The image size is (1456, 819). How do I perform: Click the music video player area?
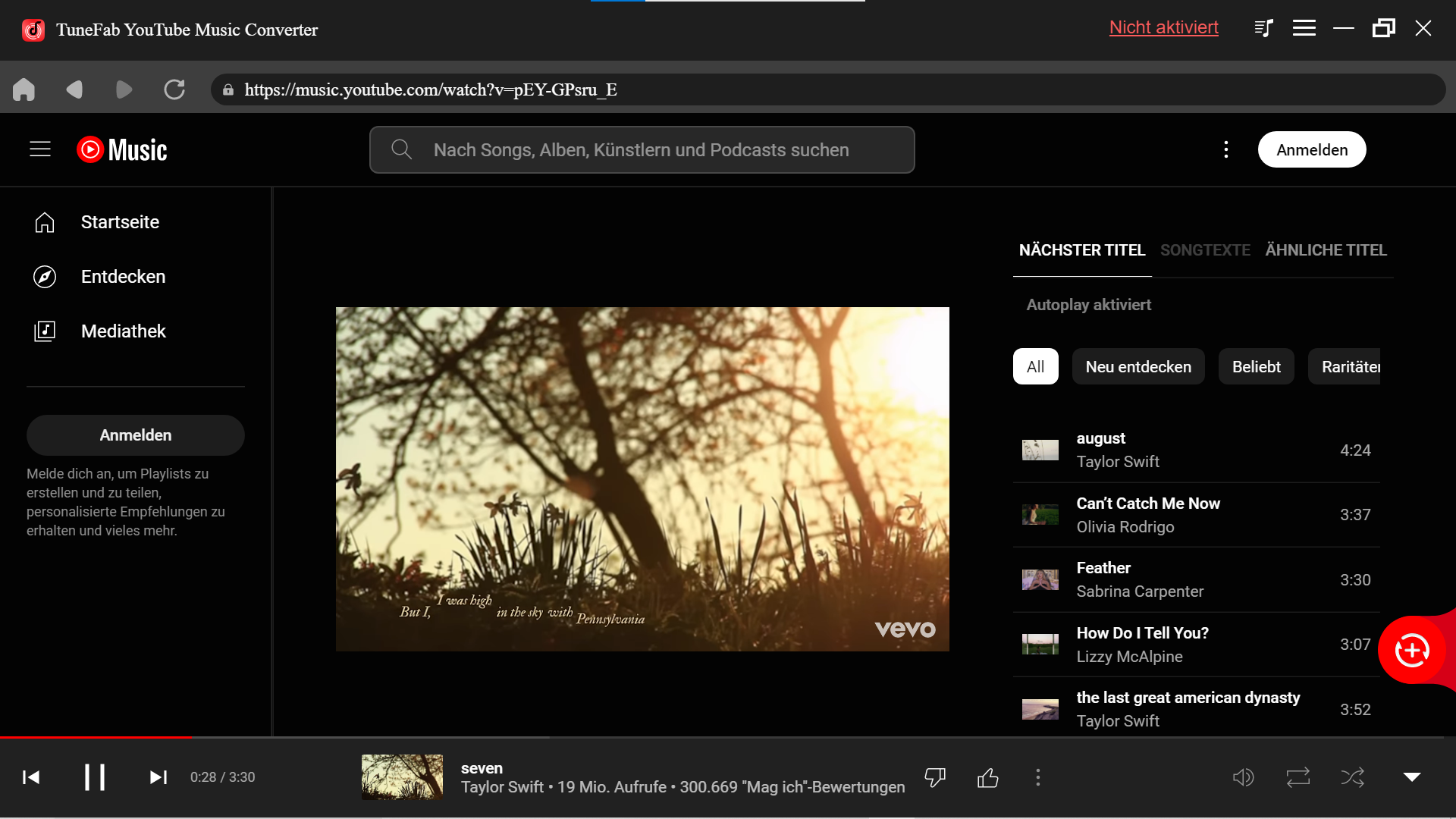click(642, 479)
